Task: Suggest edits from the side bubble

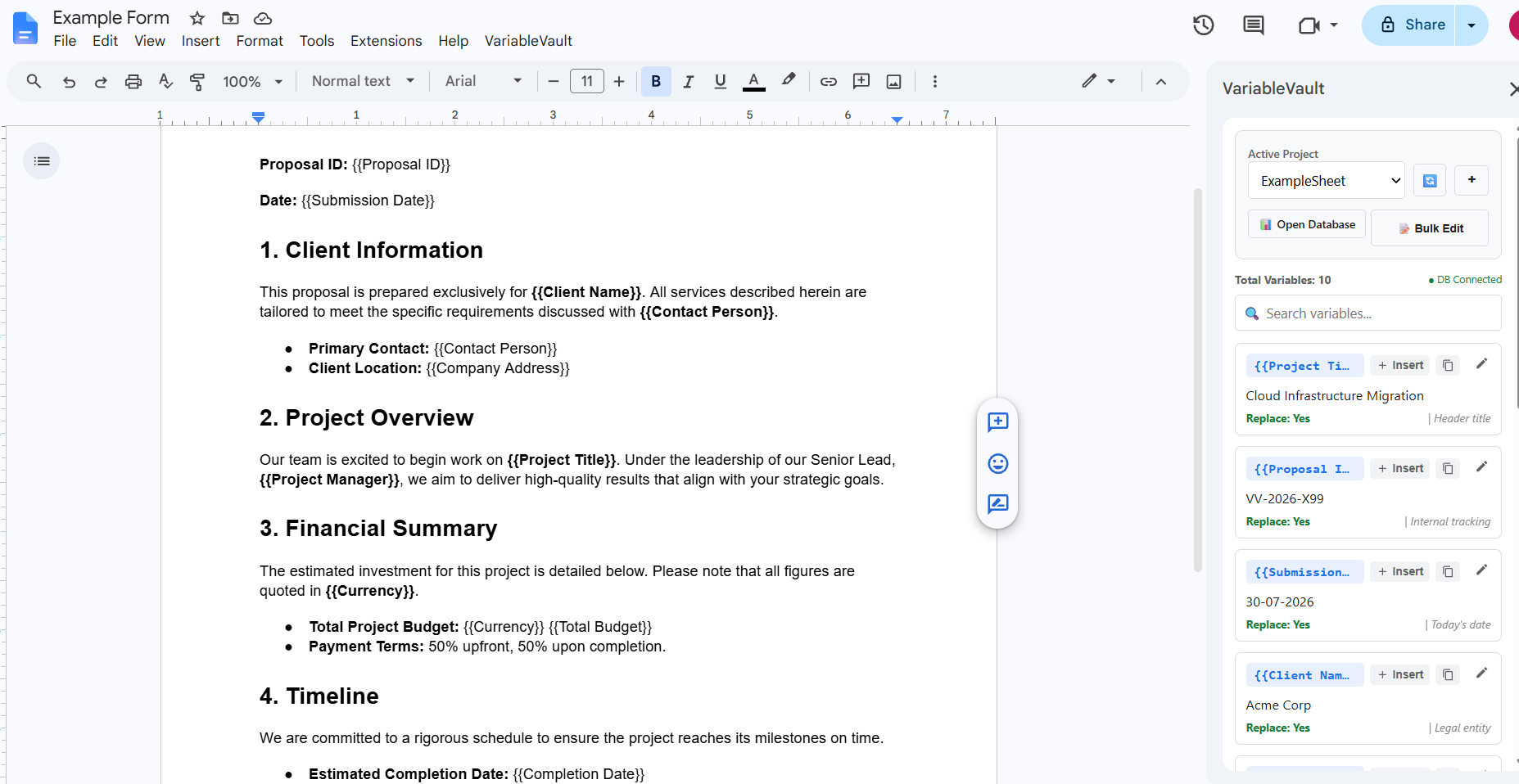Action: [x=997, y=504]
